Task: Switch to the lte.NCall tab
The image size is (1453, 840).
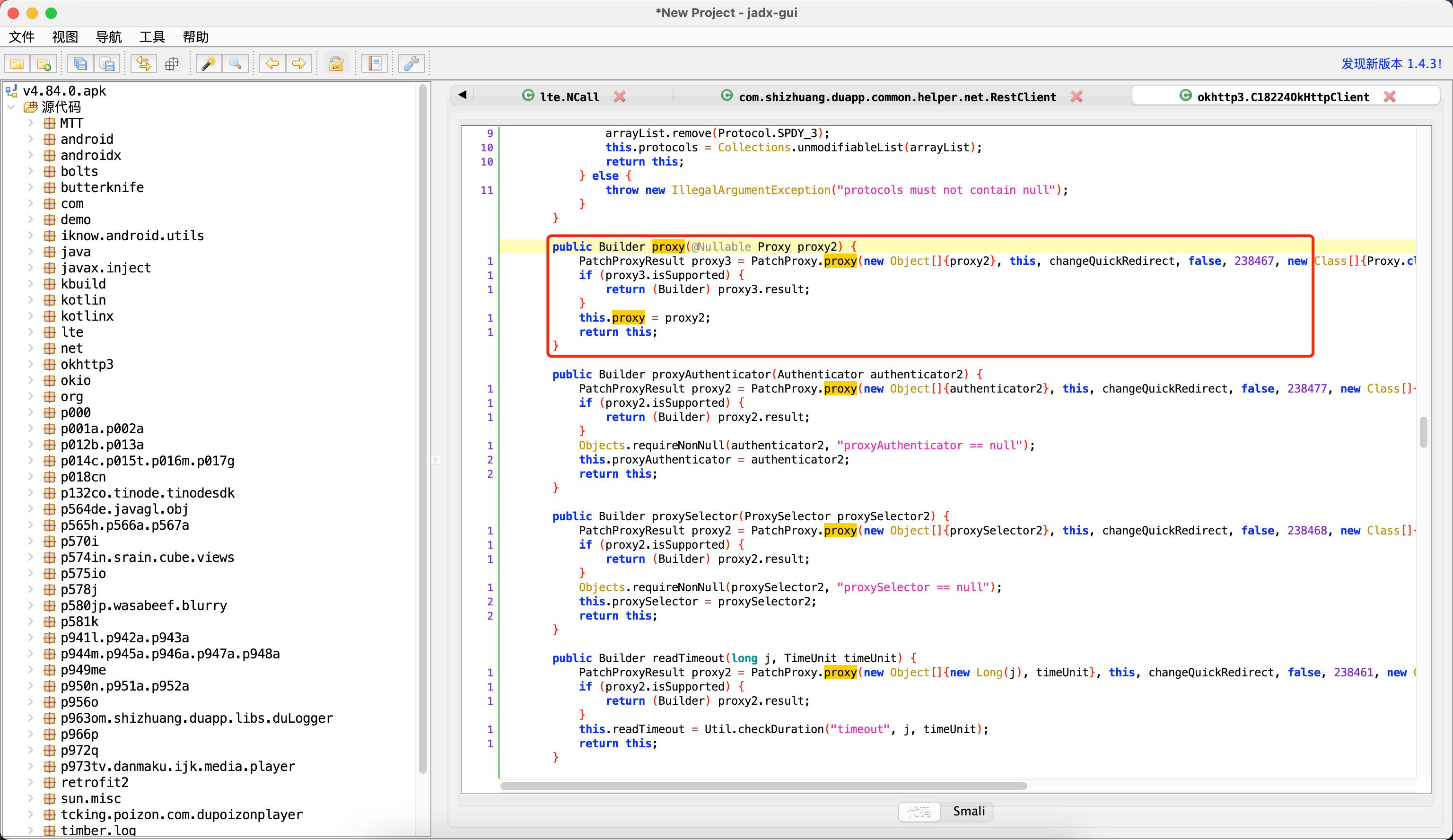Action: (569, 97)
